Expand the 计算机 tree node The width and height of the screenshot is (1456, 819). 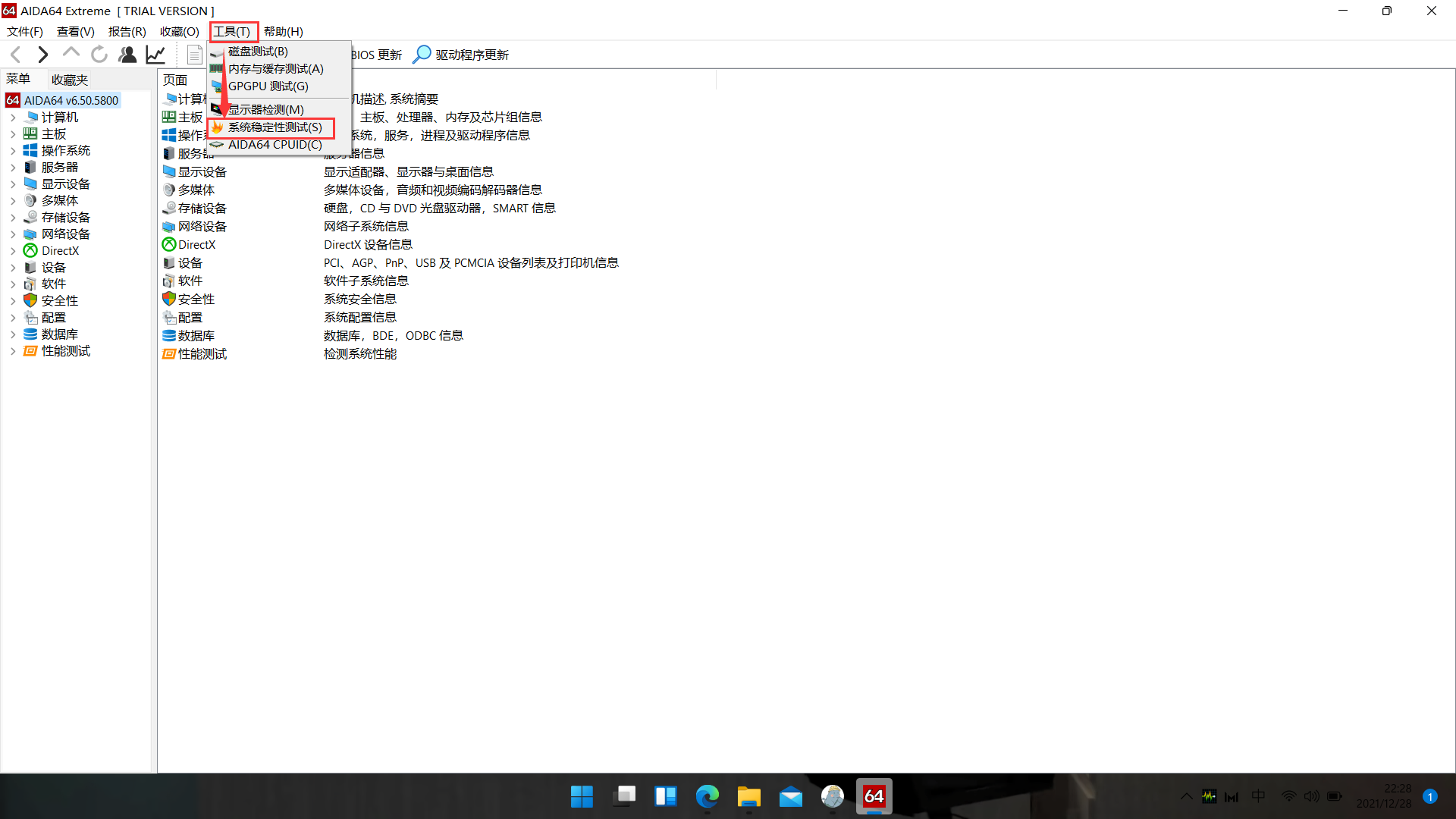(x=13, y=117)
